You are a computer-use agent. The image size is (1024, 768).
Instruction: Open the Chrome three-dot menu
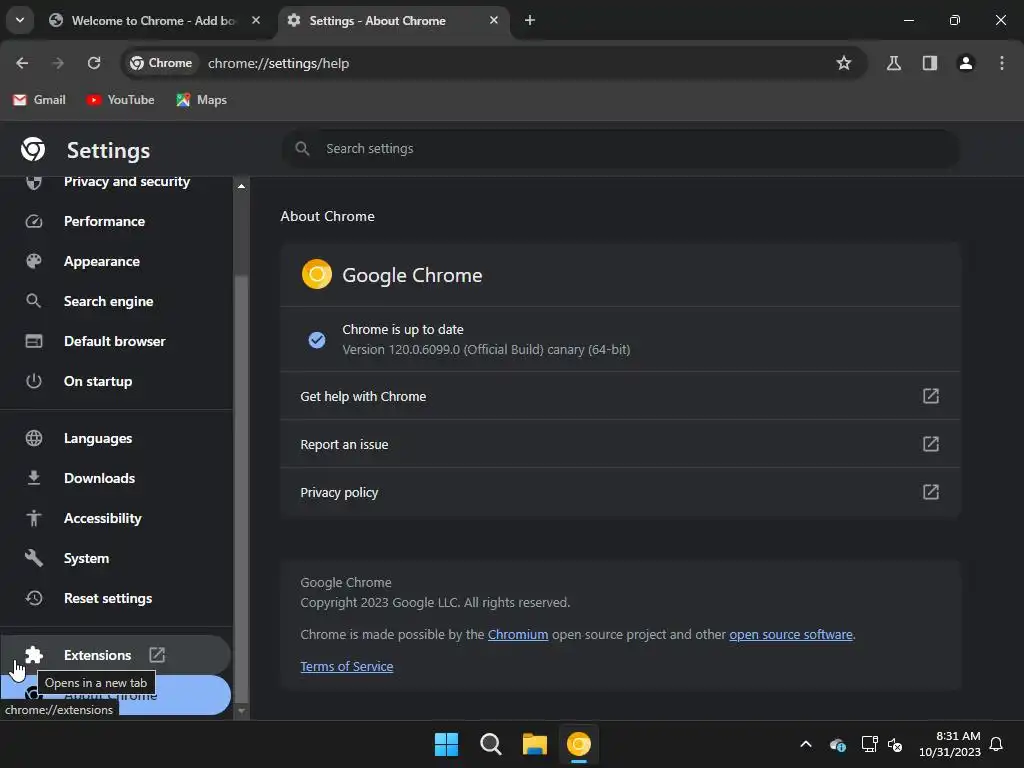coord(1002,63)
